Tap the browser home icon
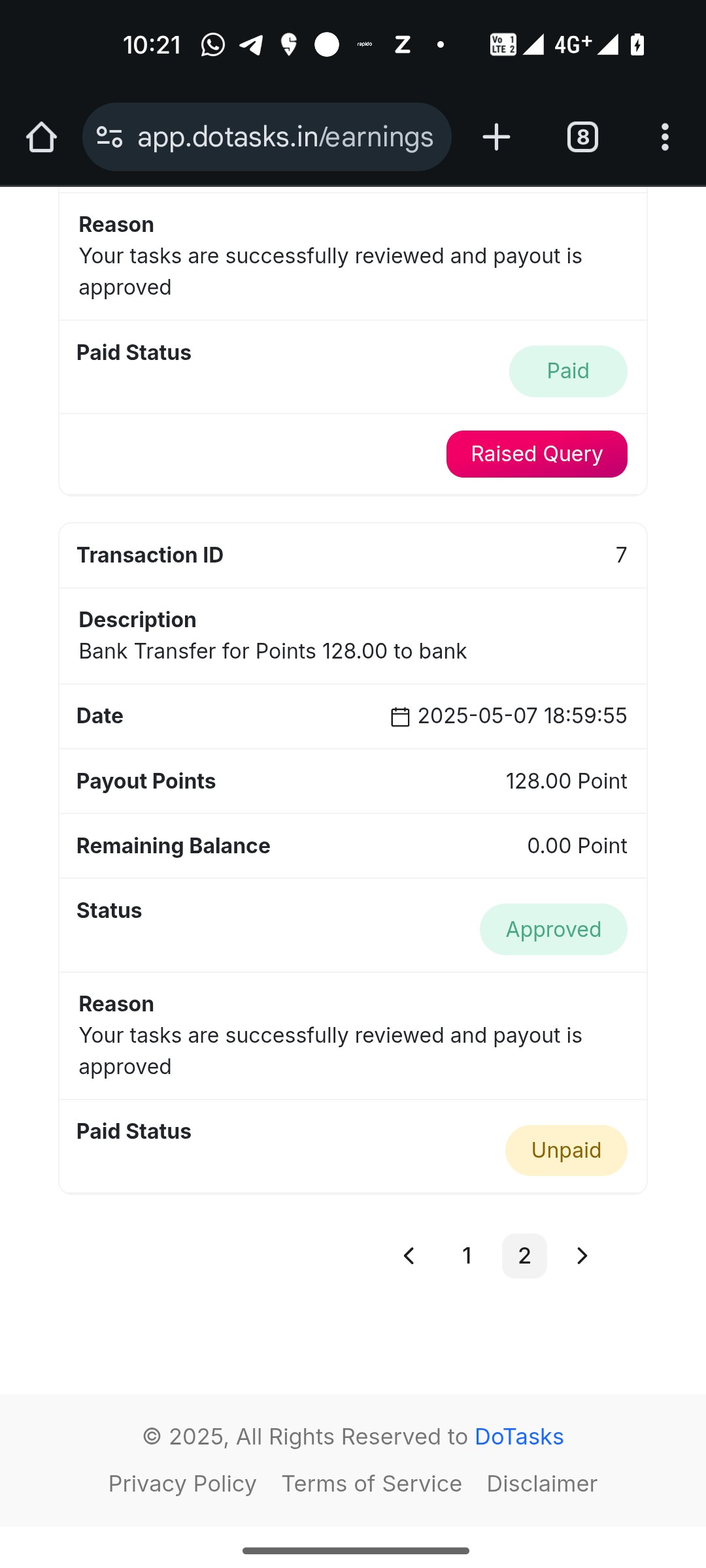The height and width of the screenshot is (1568, 706). click(x=41, y=137)
